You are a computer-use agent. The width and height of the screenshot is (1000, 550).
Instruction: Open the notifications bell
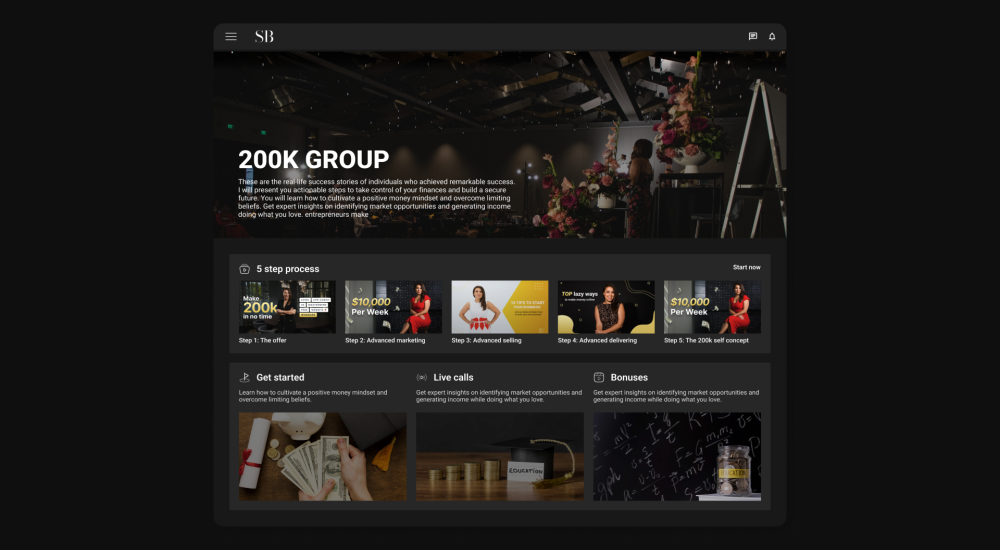click(x=772, y=36)
